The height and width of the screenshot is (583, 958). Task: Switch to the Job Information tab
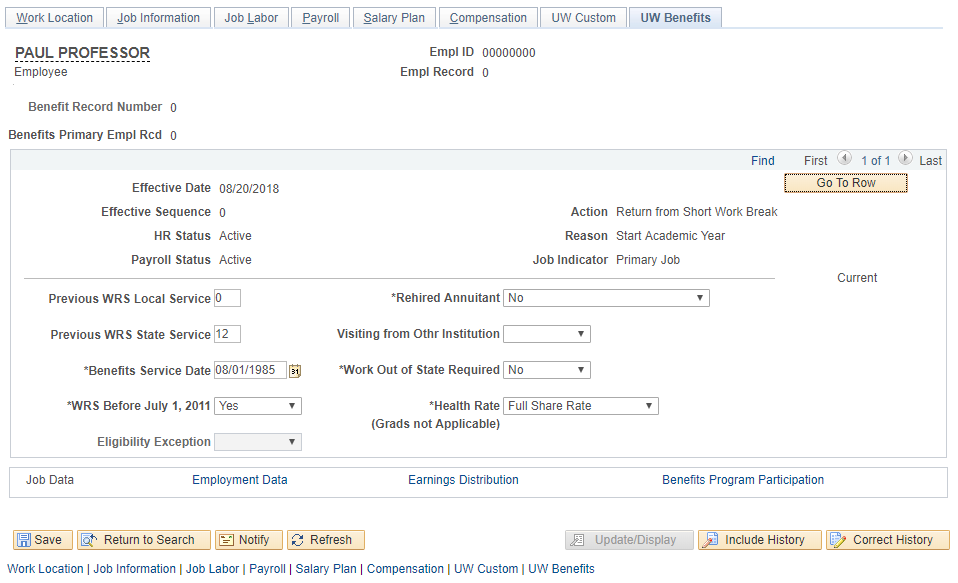tap(158, 18)
